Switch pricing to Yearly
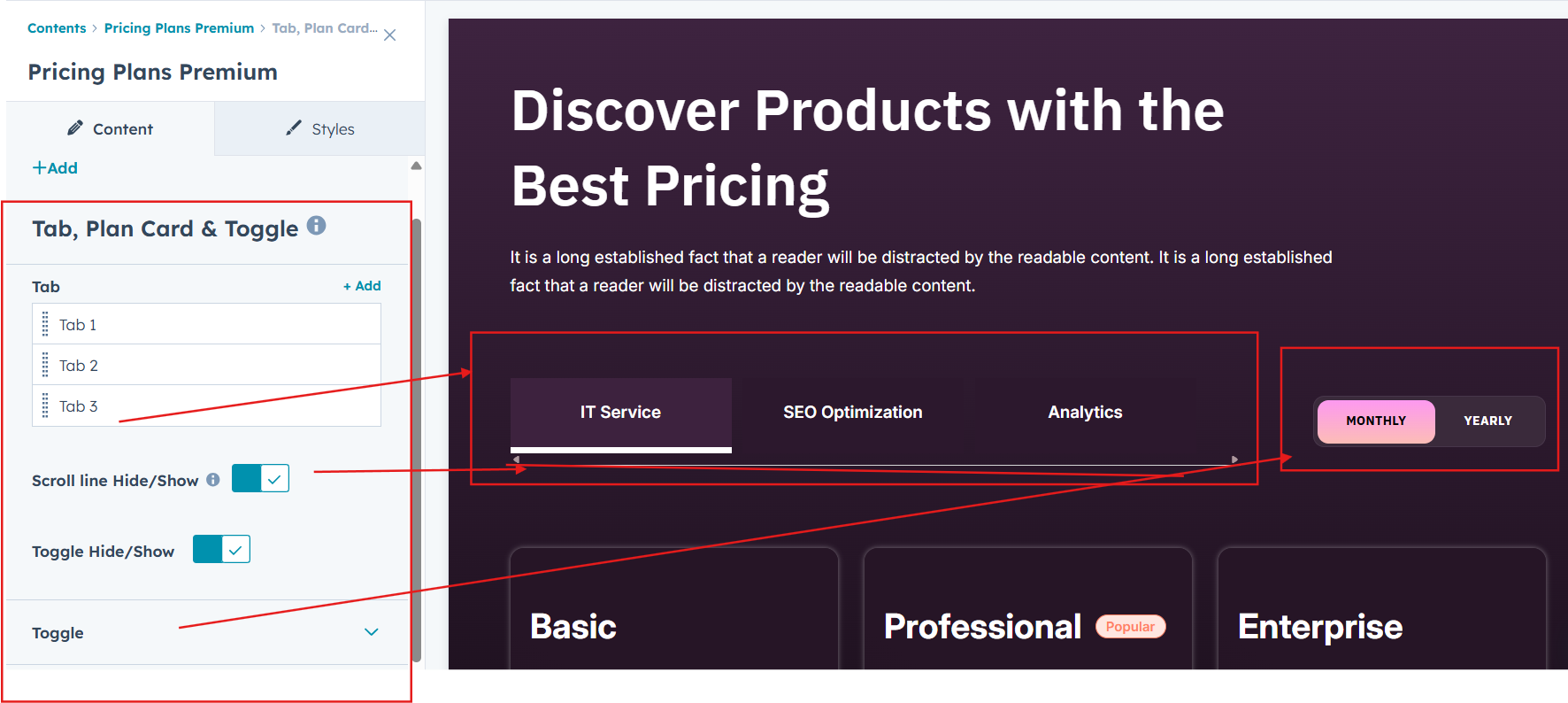 [1487, 421]
